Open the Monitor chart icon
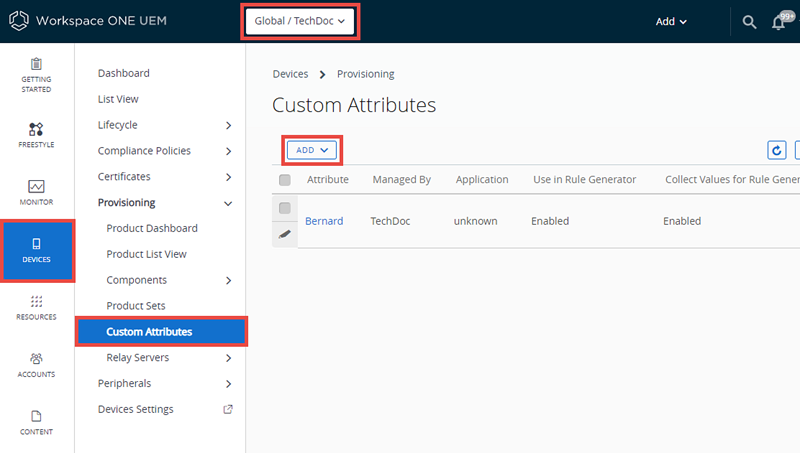The width and height of the screenshot is (800, 453). (x=36, y=186)
